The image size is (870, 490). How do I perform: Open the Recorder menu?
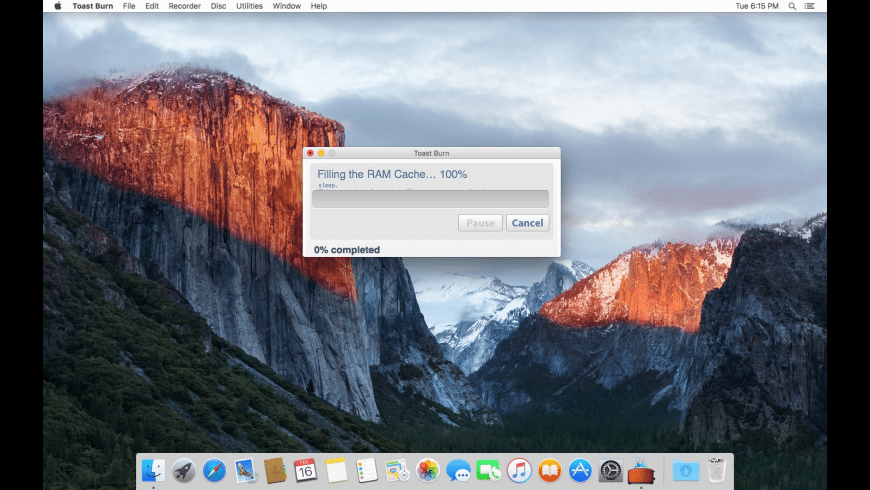click(185, 6)
